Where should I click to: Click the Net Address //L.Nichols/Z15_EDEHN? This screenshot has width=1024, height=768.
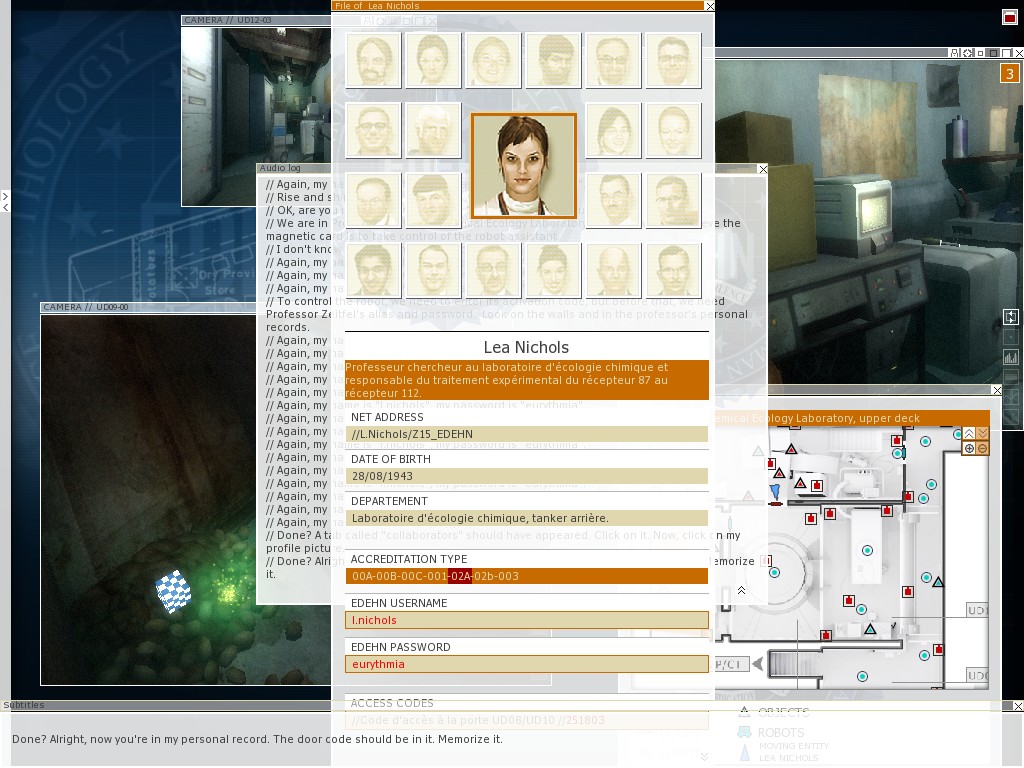tap(526, 434)
